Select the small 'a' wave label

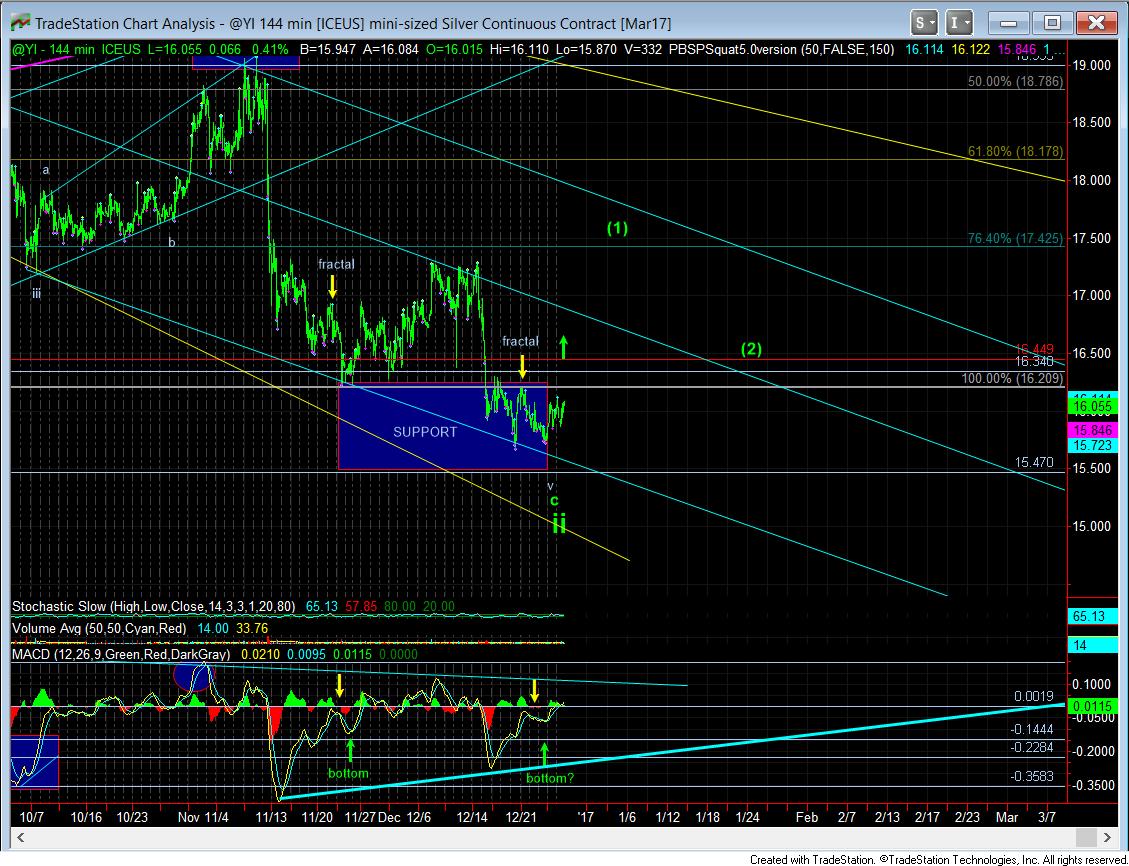46,170
